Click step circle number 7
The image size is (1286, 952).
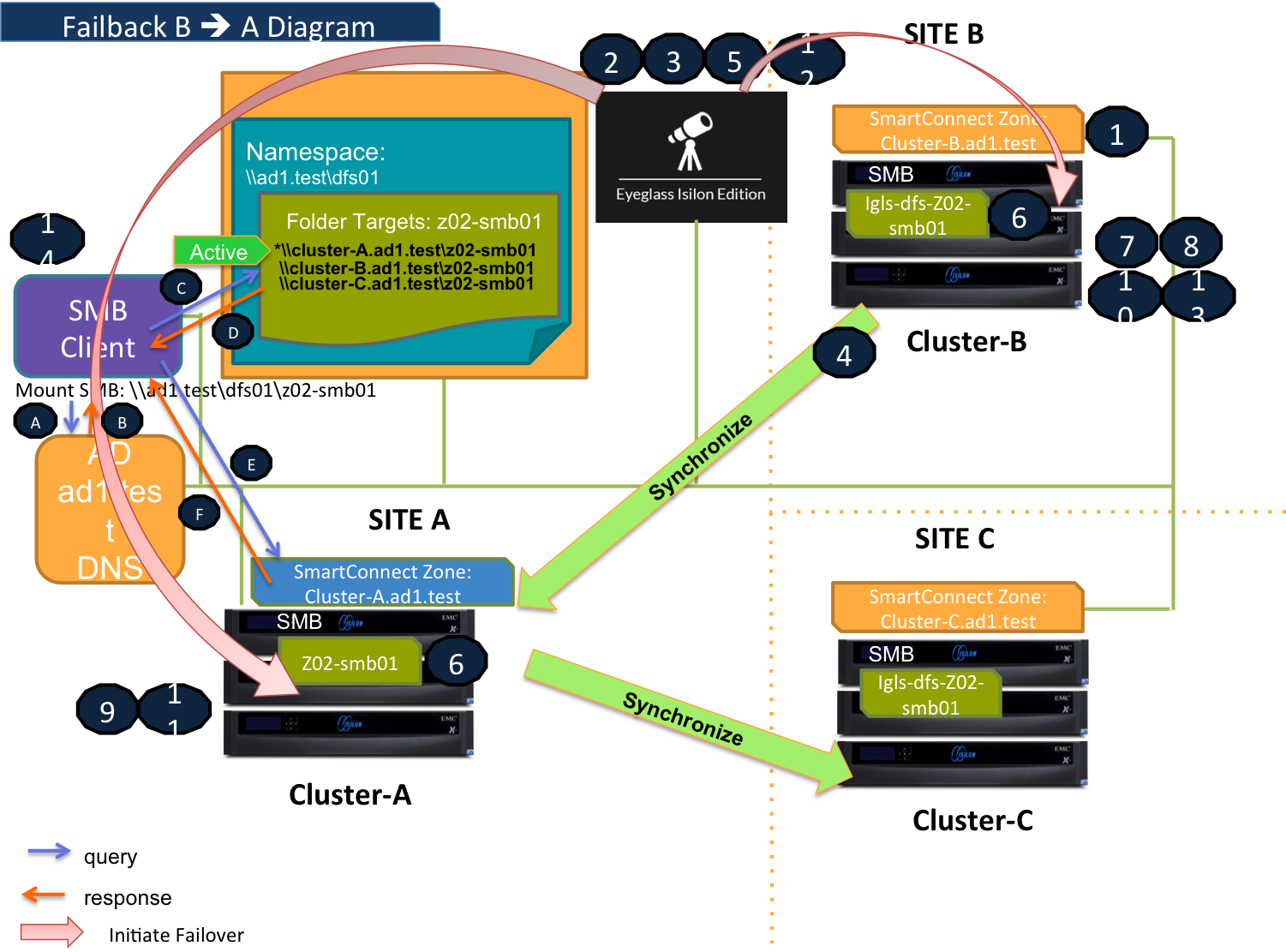click(x=1127, y=244)
